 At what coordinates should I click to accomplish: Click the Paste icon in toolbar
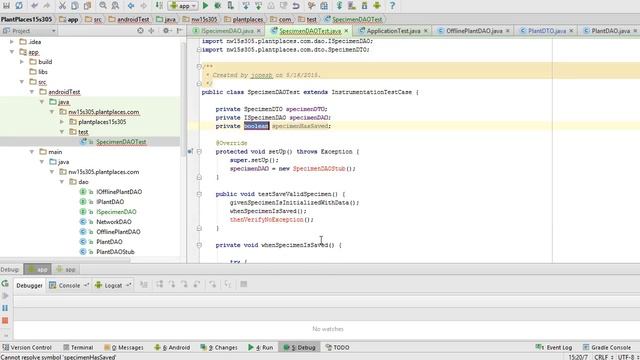pyautogui.click(x=87, y=5)
